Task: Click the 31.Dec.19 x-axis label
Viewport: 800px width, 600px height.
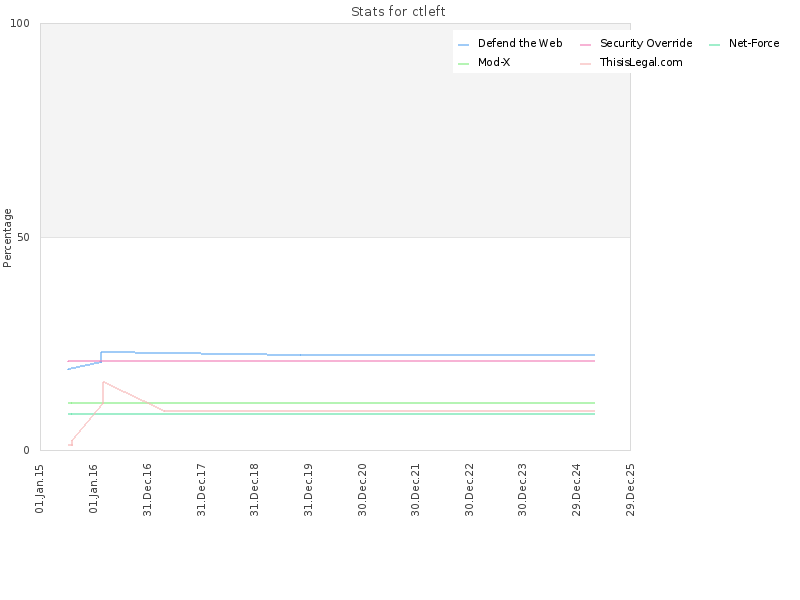Action: (x=308, y=489)
